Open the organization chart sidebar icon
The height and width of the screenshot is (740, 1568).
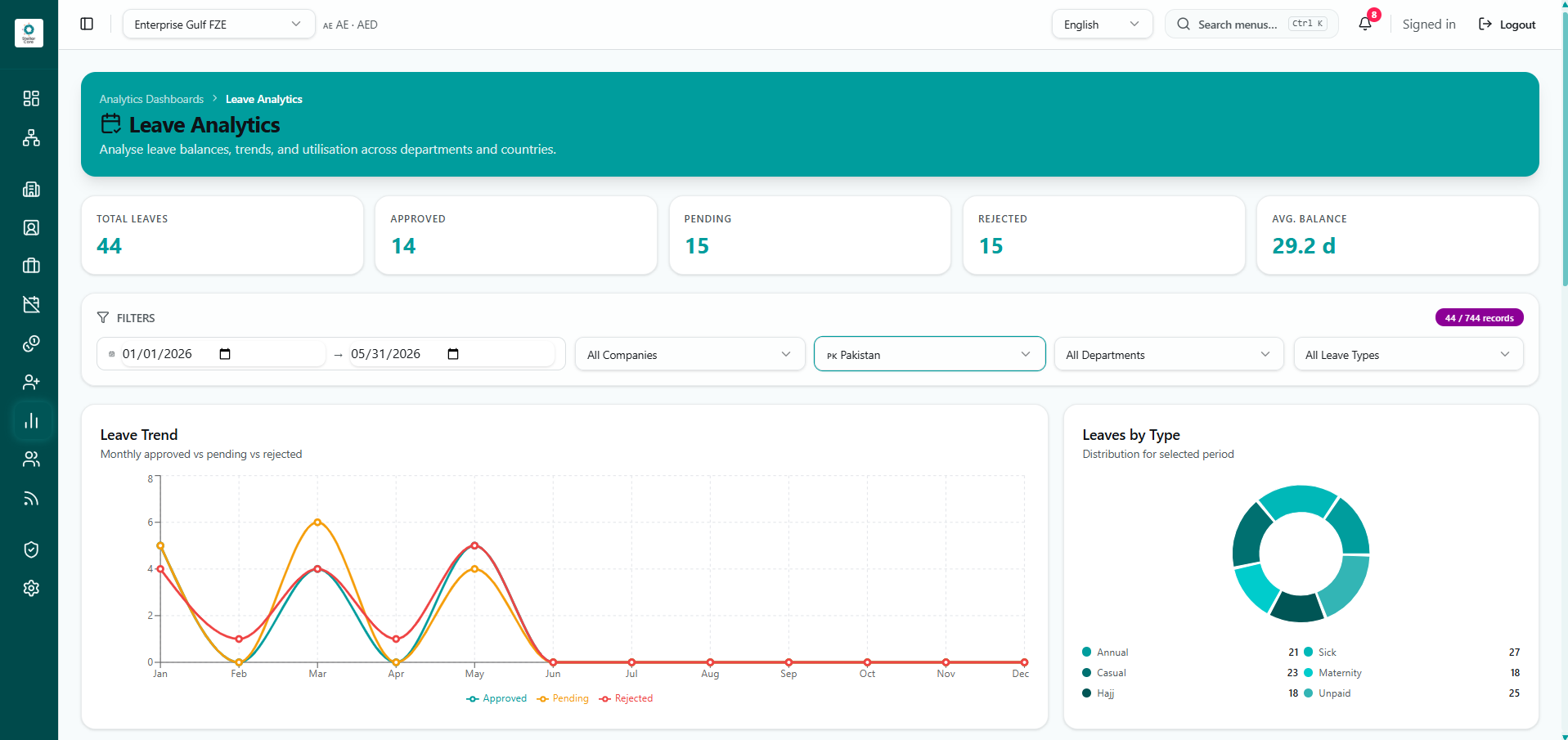31,137
